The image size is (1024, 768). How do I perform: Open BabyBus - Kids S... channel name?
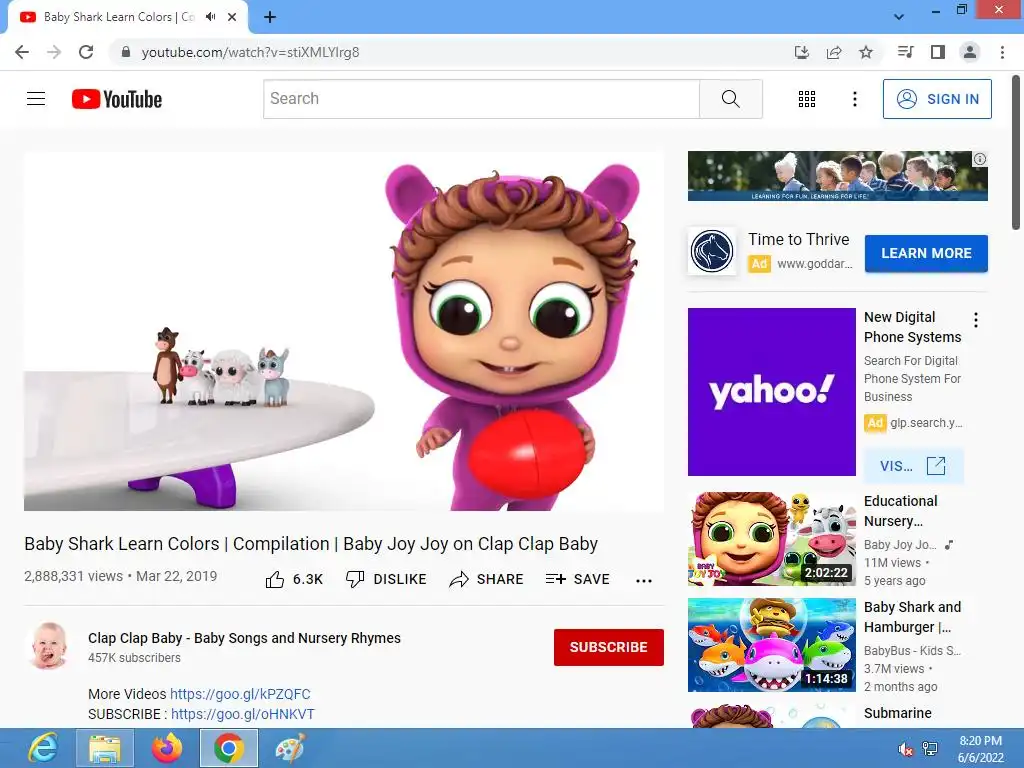[912, 650]
